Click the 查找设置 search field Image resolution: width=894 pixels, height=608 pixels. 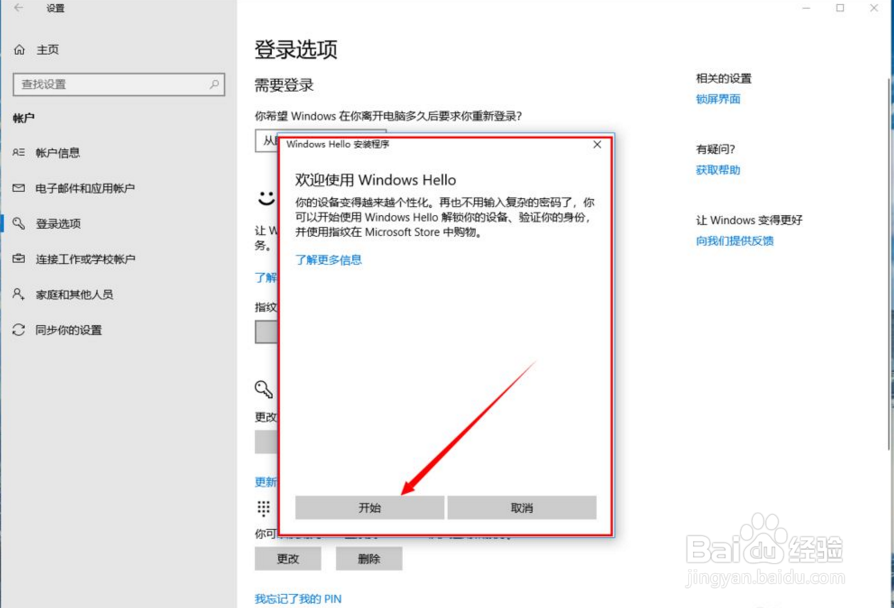(x=119, y=84)
